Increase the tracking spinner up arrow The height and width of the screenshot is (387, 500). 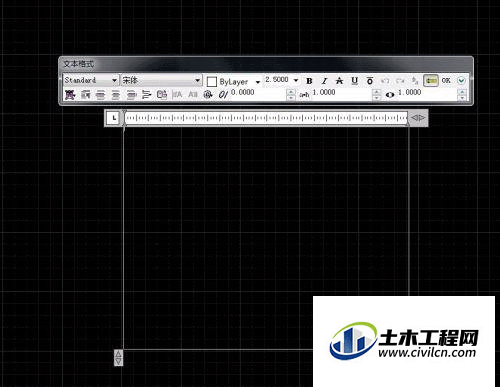point(377,92)
